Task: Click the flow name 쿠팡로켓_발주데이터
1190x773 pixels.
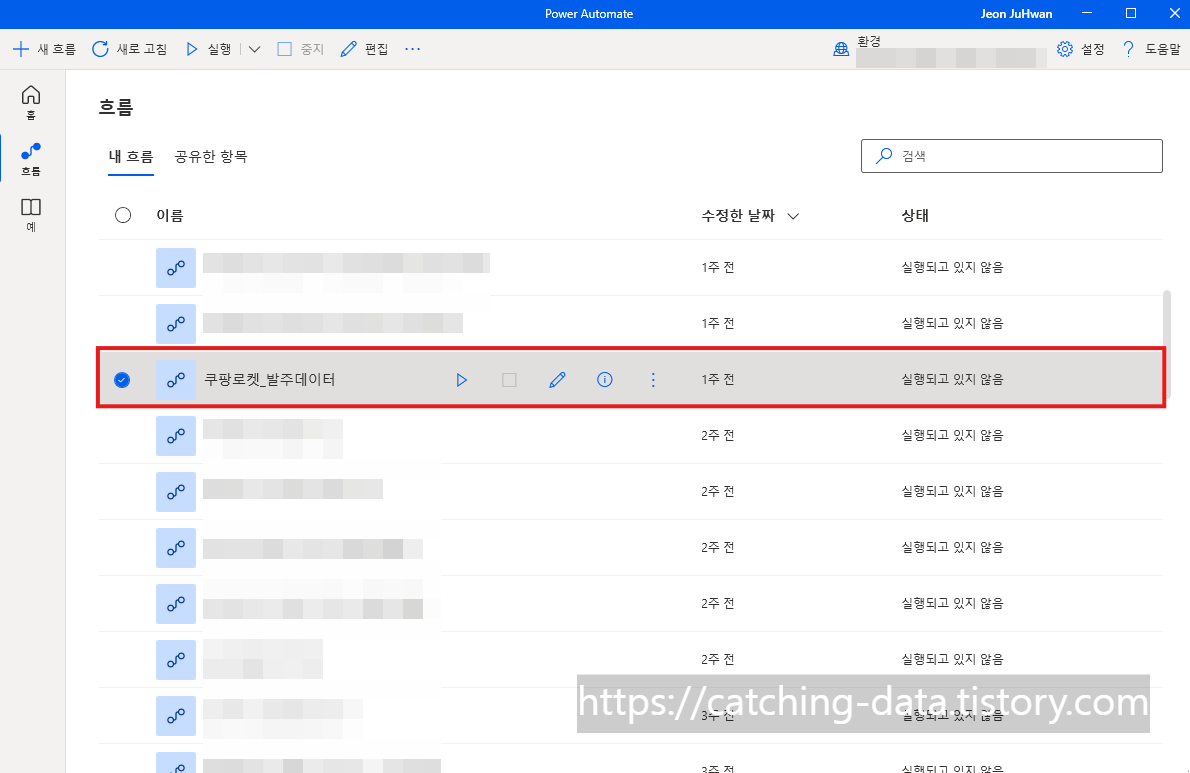Action: tap(269, 379)
